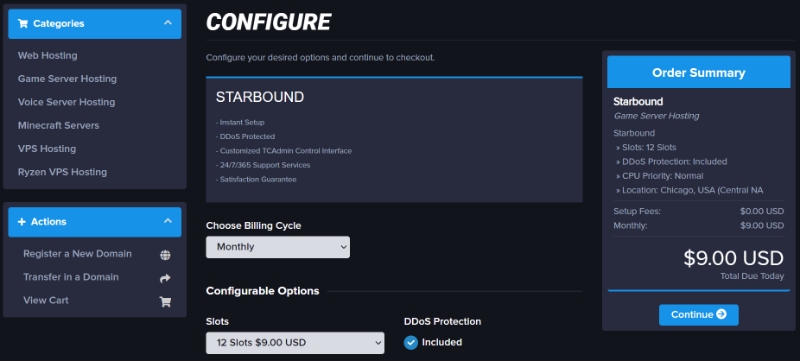Collapse the Actions panel chevron
Image resolution: width=800 pixels, height=361 pixels.
168,221
